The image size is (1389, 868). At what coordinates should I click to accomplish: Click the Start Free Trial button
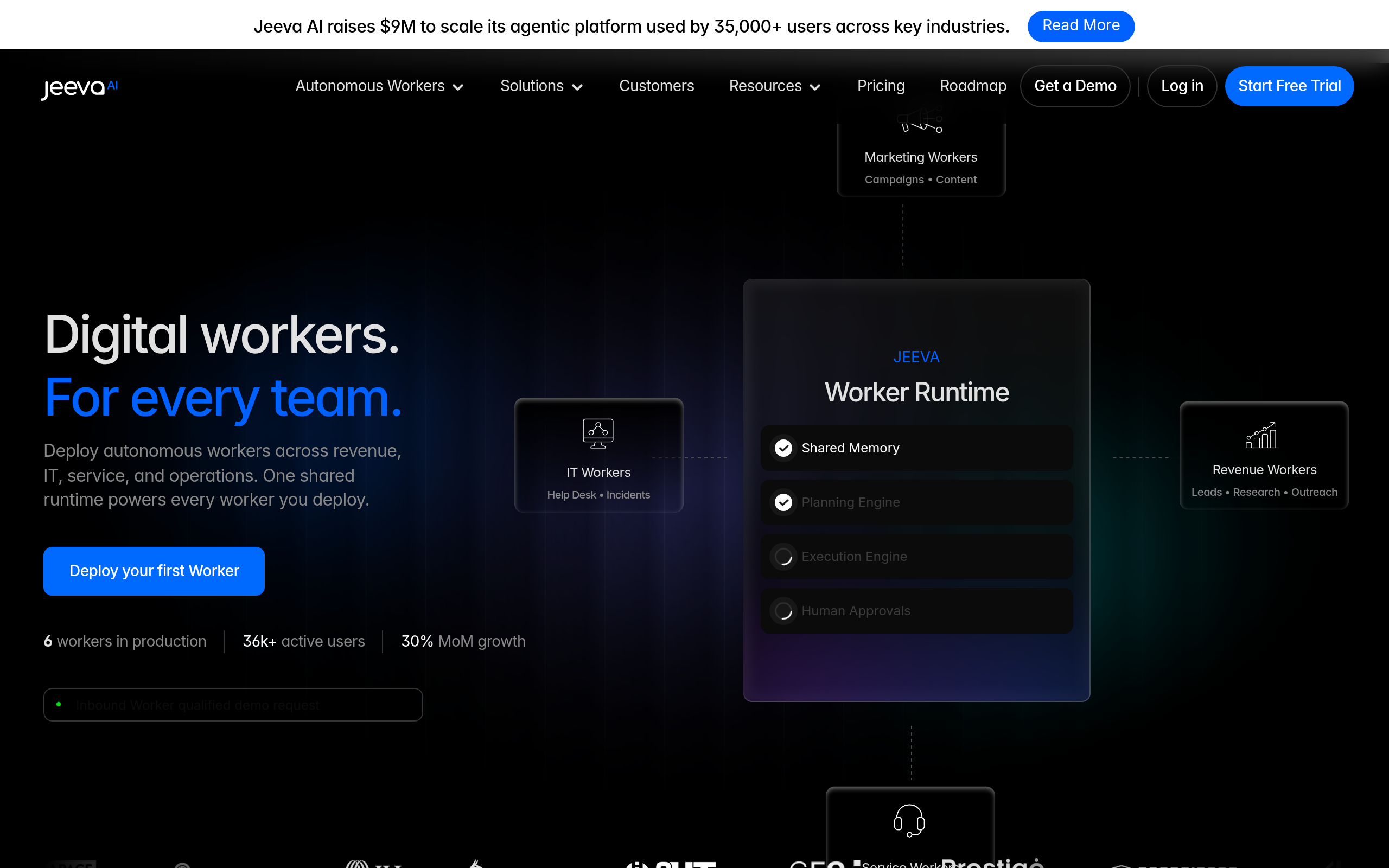click(x=1289, y=86)
